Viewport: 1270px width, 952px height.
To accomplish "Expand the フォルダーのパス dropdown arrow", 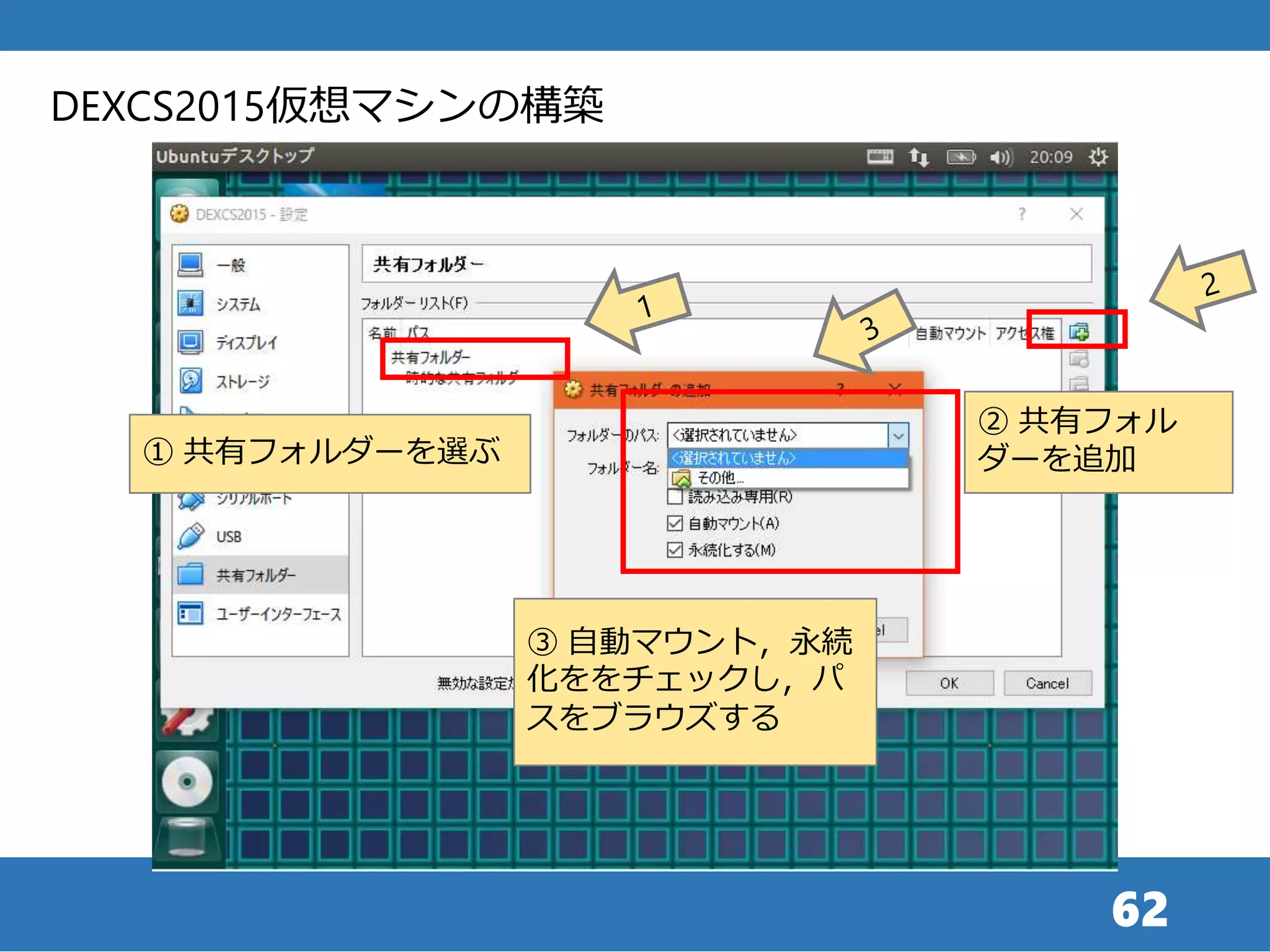I will point(898,436).
